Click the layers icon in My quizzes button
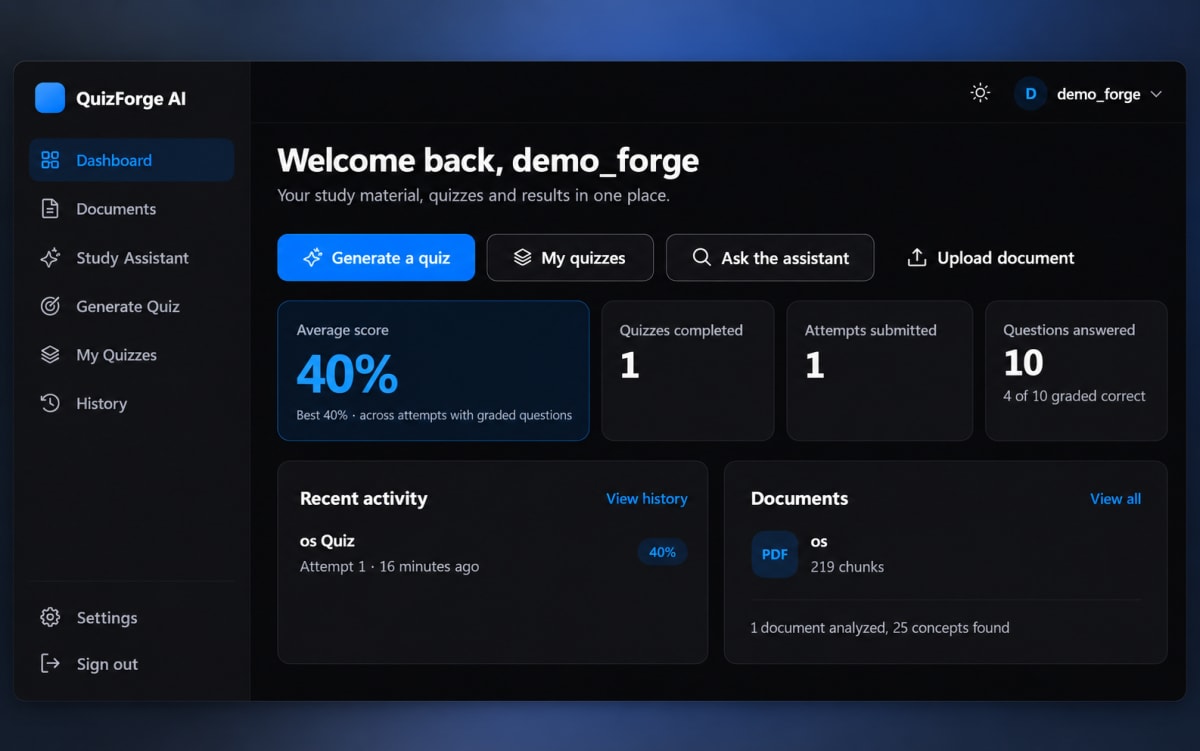Viewport: 1200px width, 751px height. click(522, 258)
